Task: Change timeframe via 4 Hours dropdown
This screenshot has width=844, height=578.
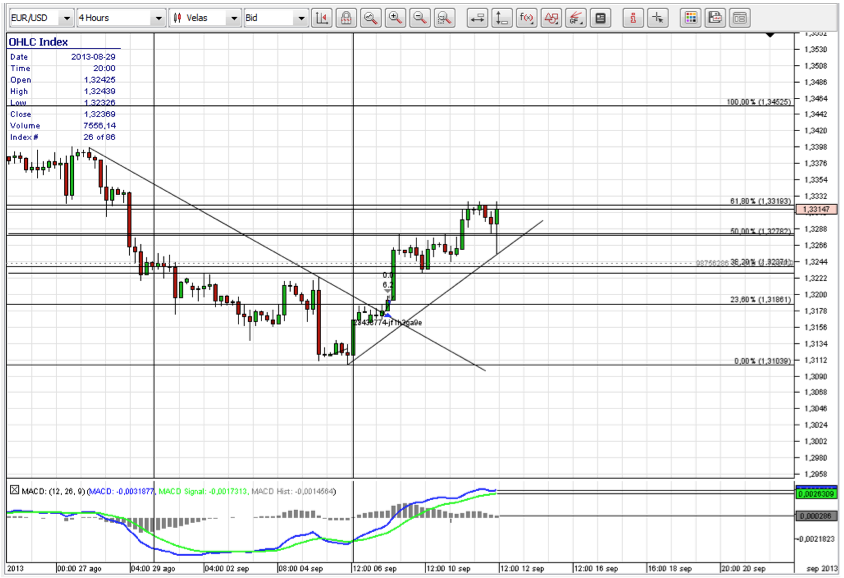Action: click(x=157, y=16)
